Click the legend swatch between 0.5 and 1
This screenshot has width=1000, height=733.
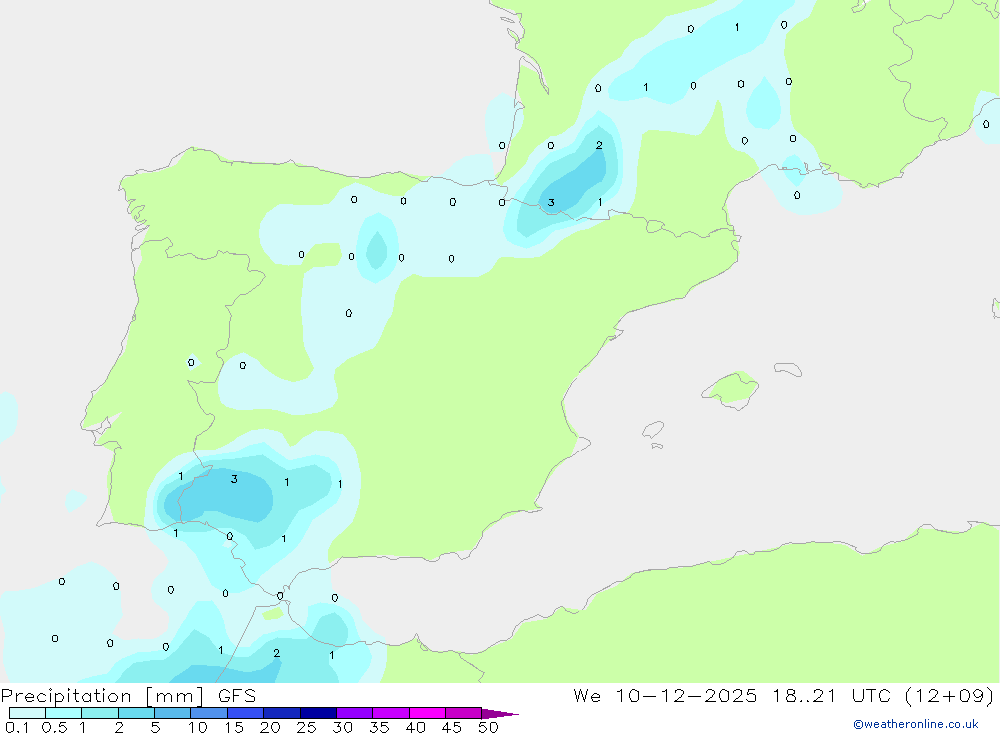coord(63,713)
